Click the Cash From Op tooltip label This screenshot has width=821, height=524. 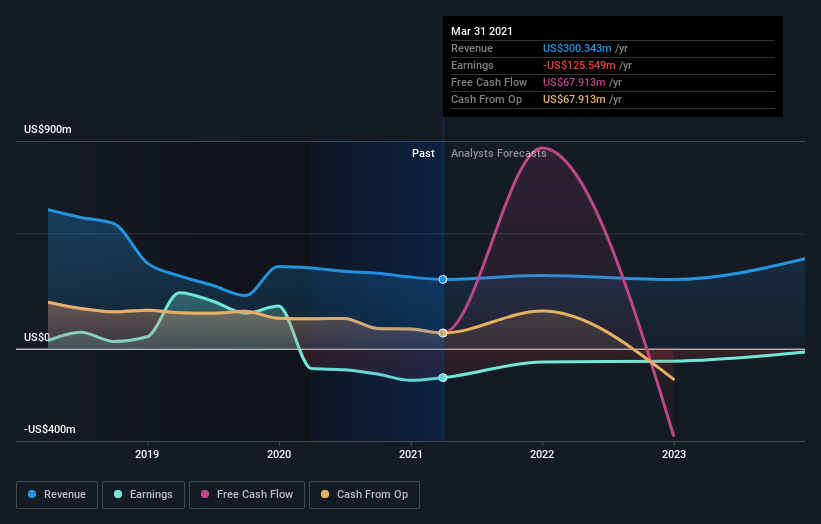coord(486,99)
